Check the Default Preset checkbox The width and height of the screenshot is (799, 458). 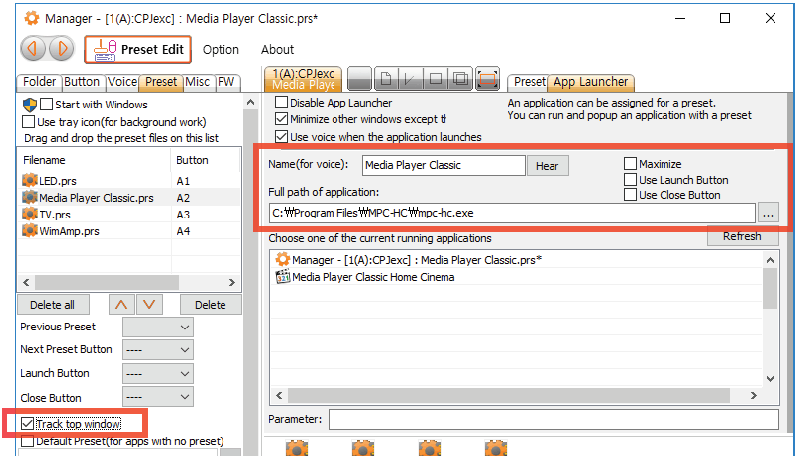(28, 441)
